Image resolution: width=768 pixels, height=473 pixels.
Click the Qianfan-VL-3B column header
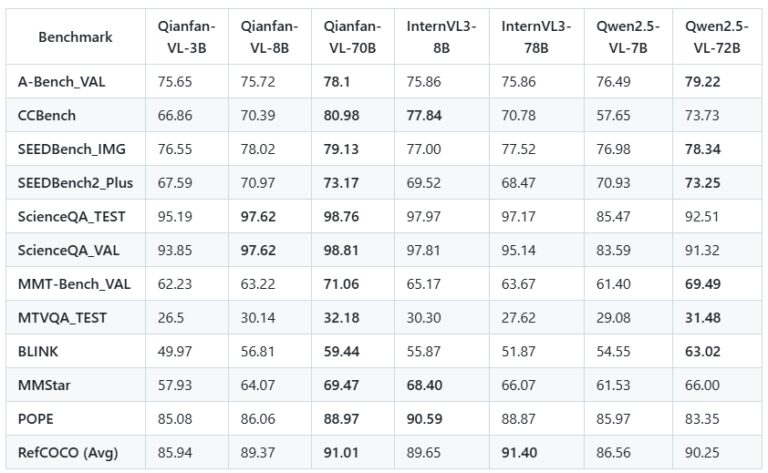tap(185, 37)
